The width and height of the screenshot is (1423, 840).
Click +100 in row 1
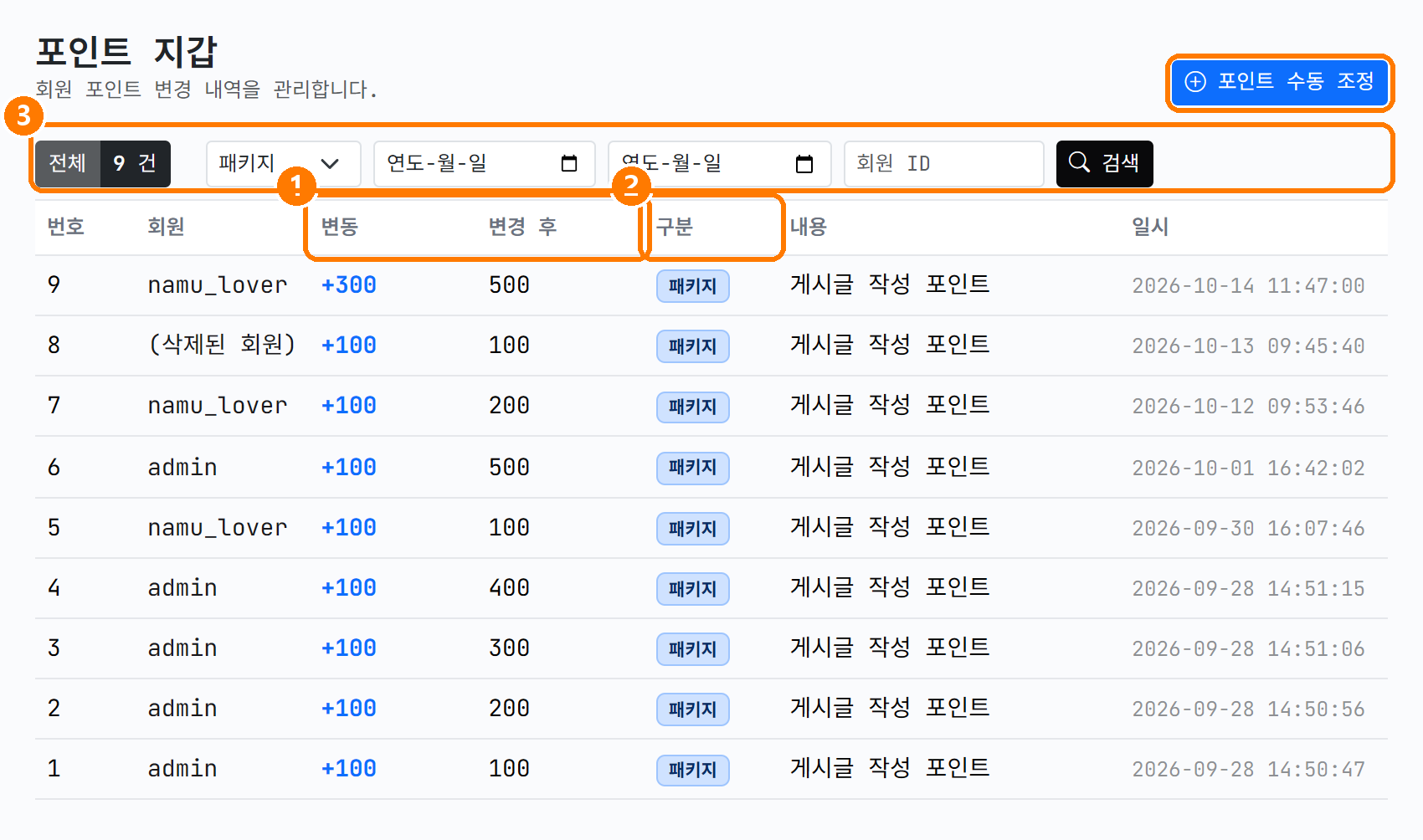pos(349,769)
